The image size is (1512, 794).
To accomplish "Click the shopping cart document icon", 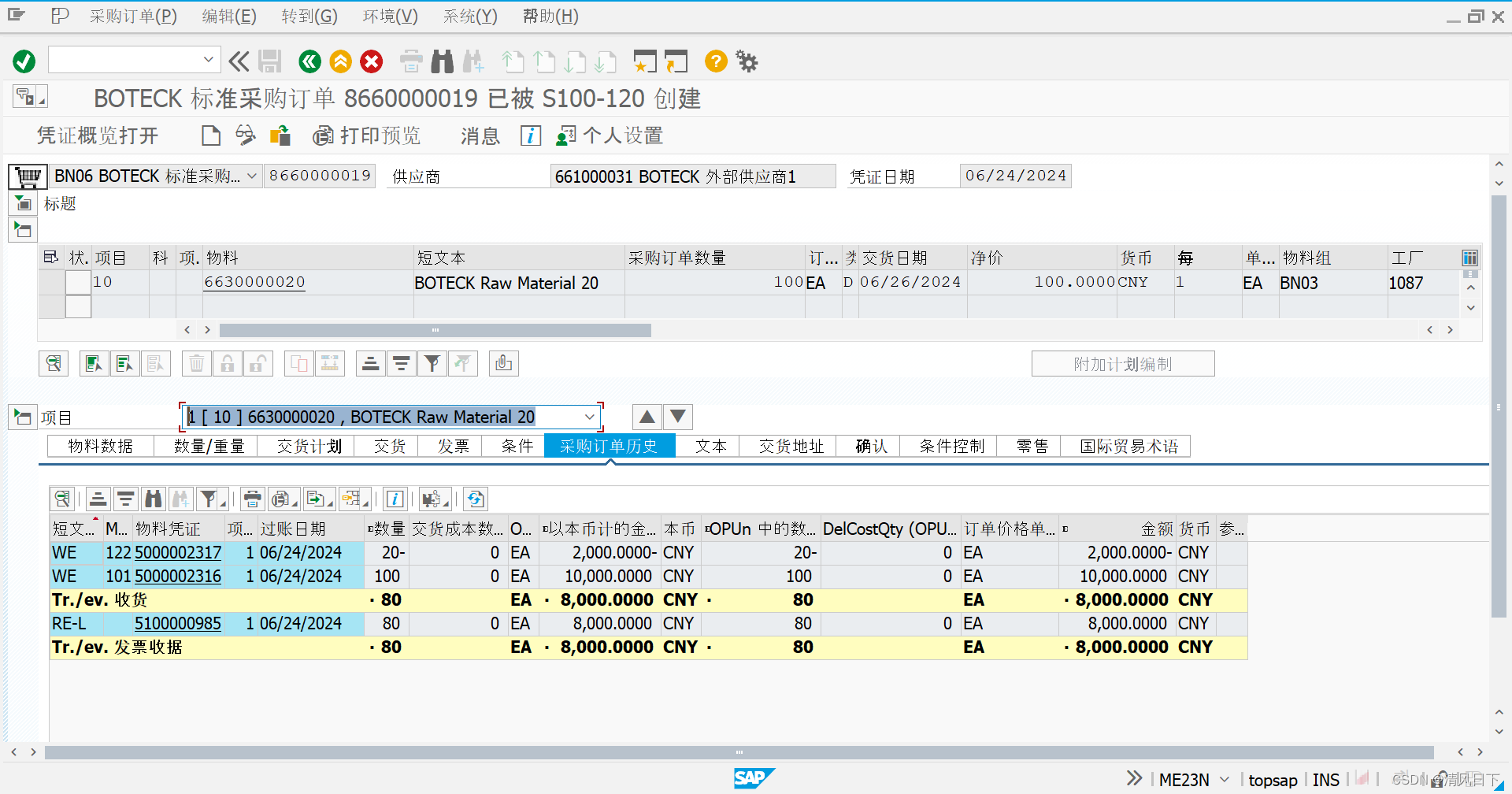I will 28,176.
